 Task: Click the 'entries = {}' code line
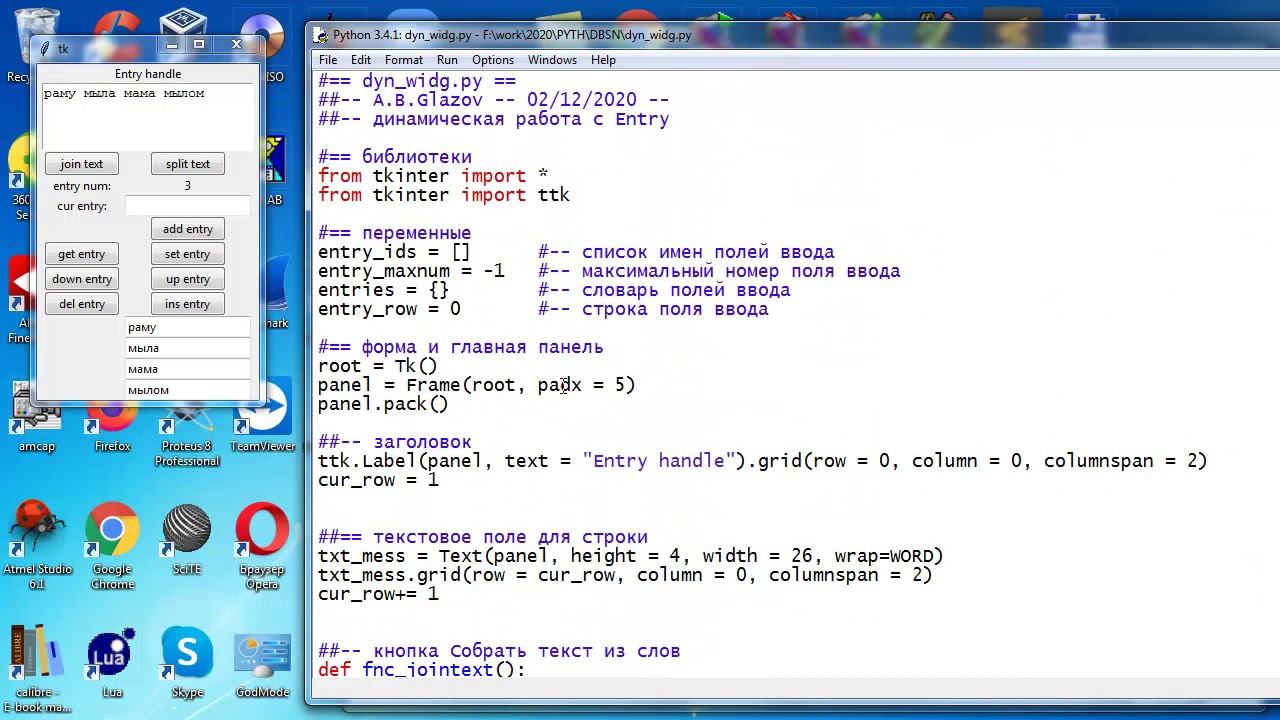383,290
